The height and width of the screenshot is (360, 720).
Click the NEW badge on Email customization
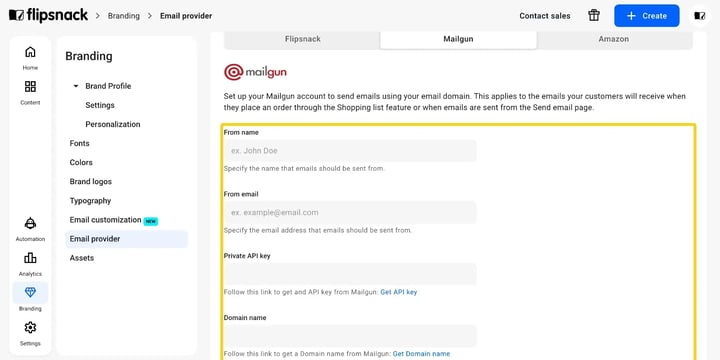[151, 221]
